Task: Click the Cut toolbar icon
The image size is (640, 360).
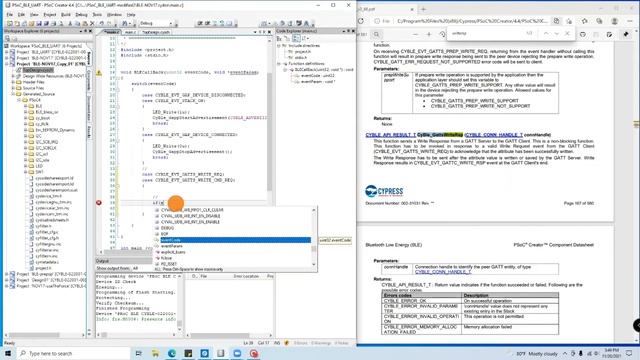Action: (x=70, y=23)
